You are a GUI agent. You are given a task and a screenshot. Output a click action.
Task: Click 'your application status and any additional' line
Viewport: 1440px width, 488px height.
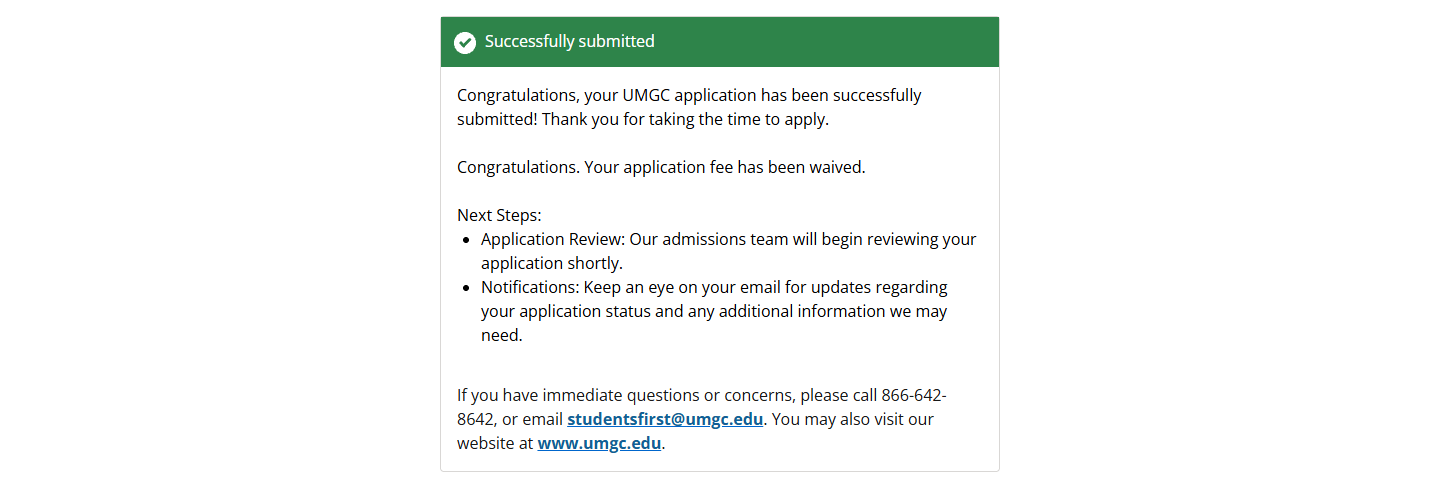(714, 311)
